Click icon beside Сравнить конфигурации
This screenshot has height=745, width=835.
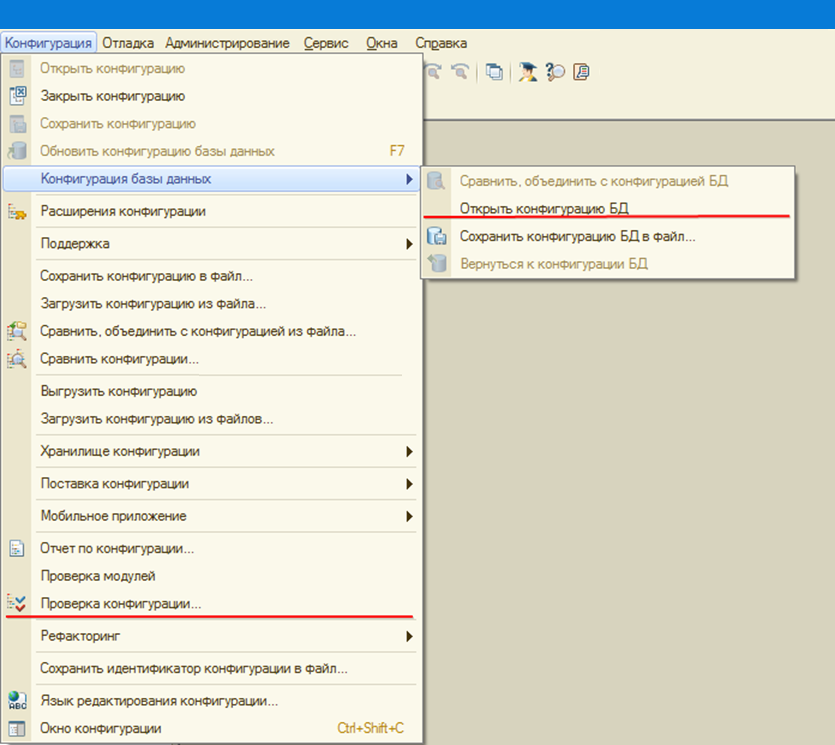tap(17, 359)
